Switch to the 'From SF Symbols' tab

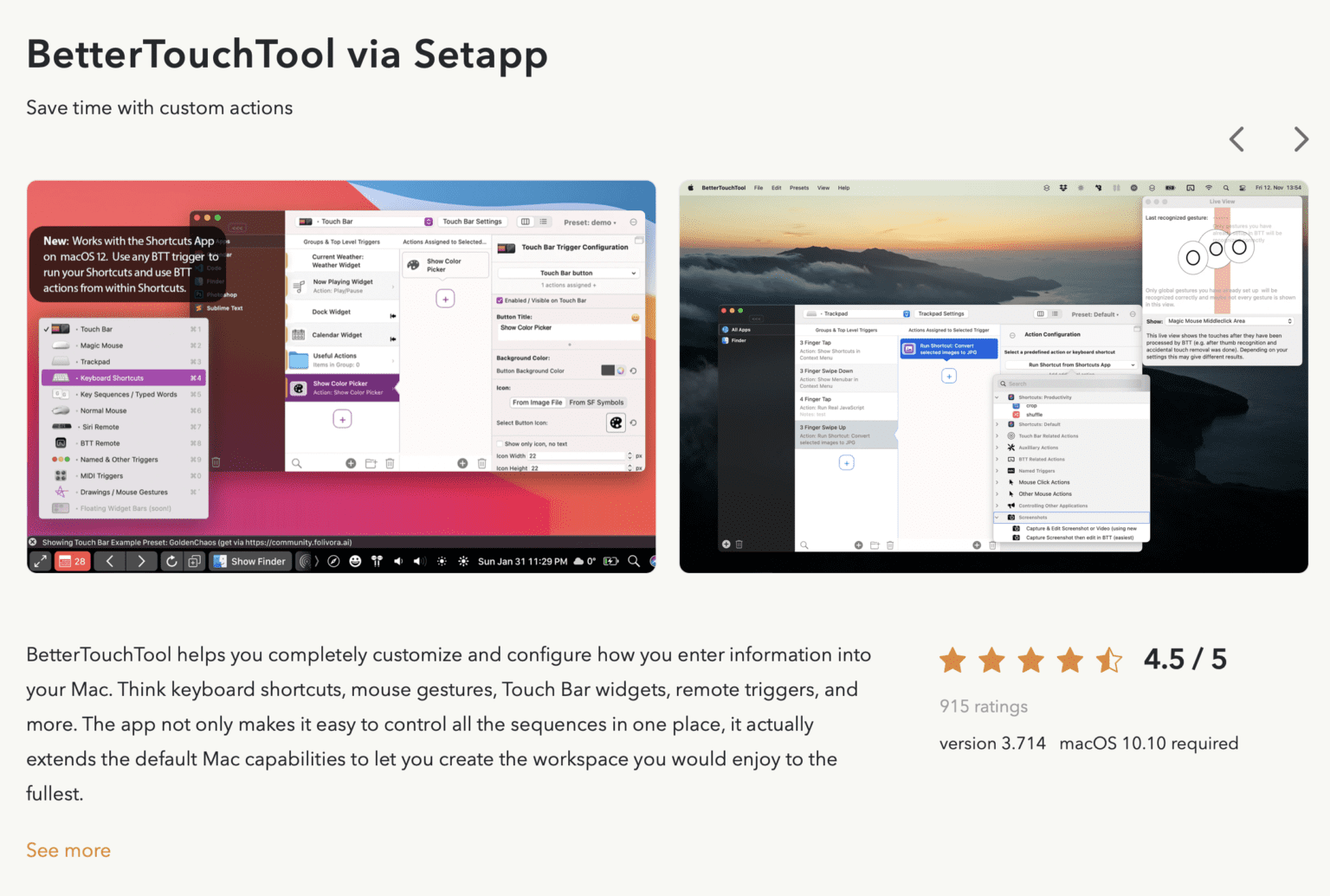[x=597, y=403]
